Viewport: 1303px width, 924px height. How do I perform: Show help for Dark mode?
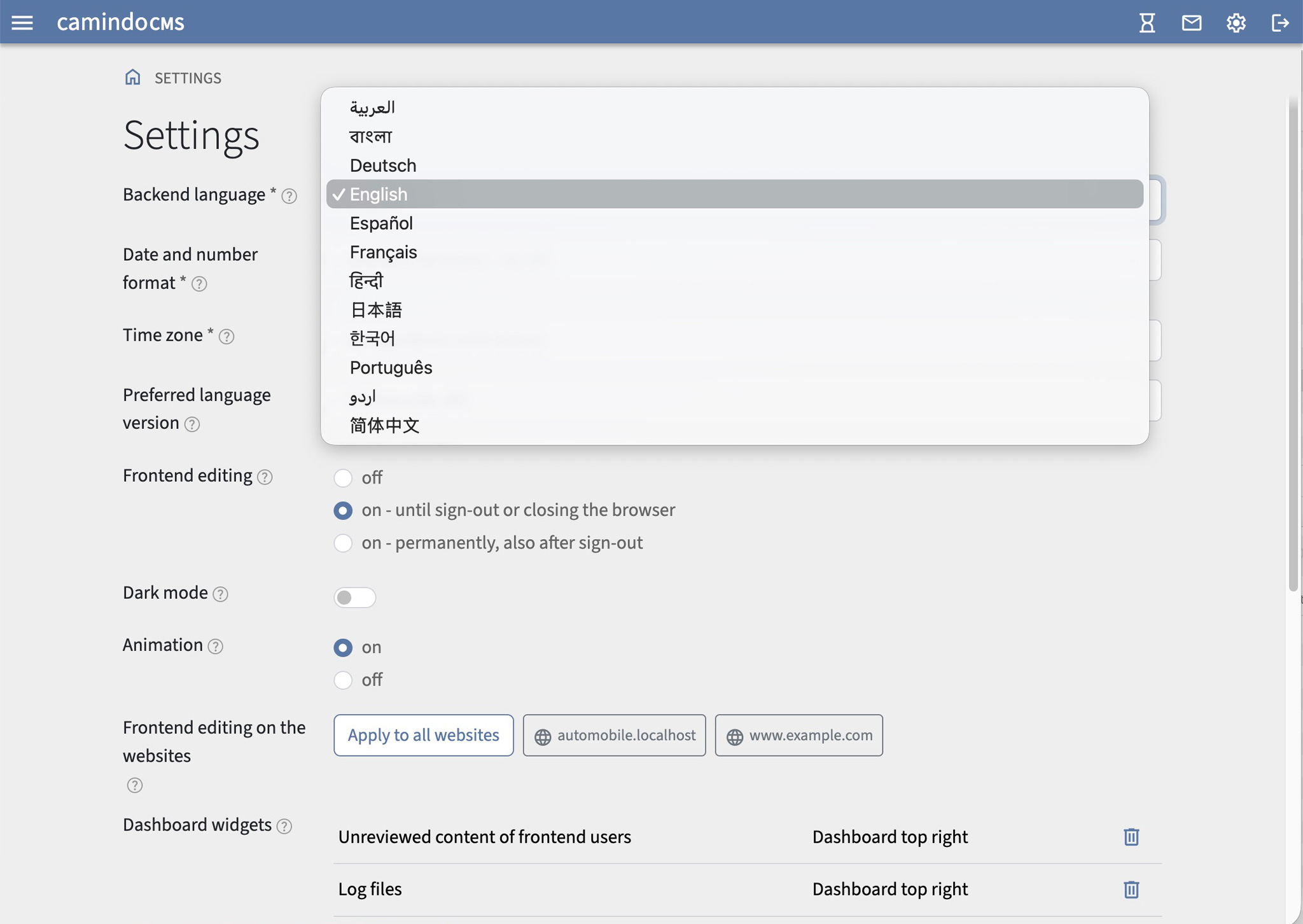click(x=220, y=594)
